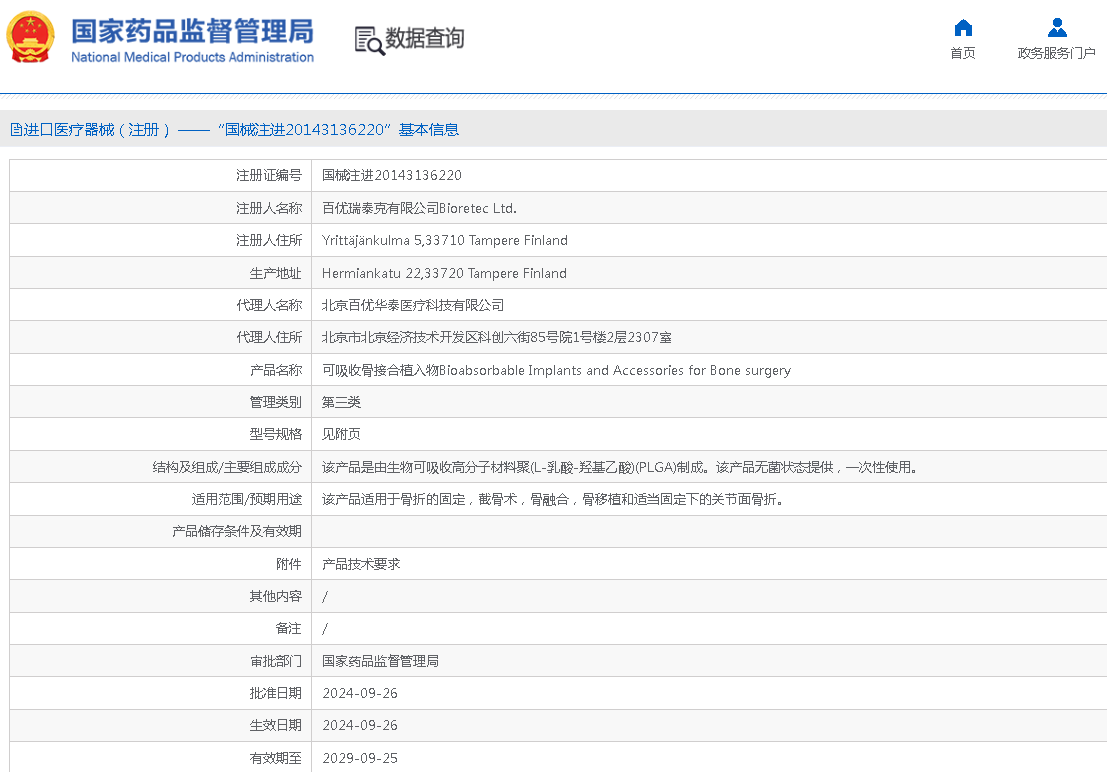Click the Yrittäjänkulma 5,33710 Tampere Finland address
Screen dimensions: 1107x772
click(445, 241)
